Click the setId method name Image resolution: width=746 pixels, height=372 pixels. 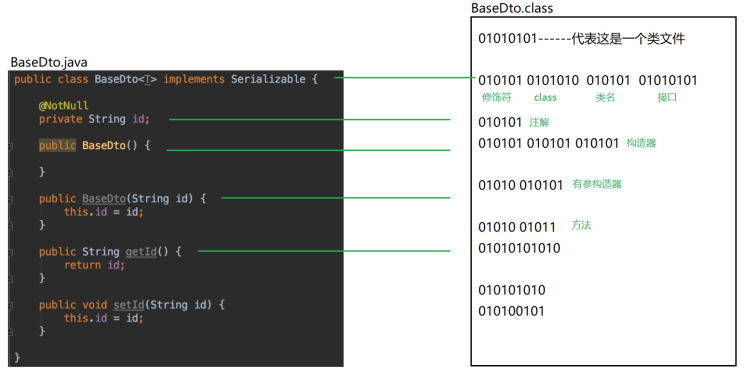tap(128, 305)
